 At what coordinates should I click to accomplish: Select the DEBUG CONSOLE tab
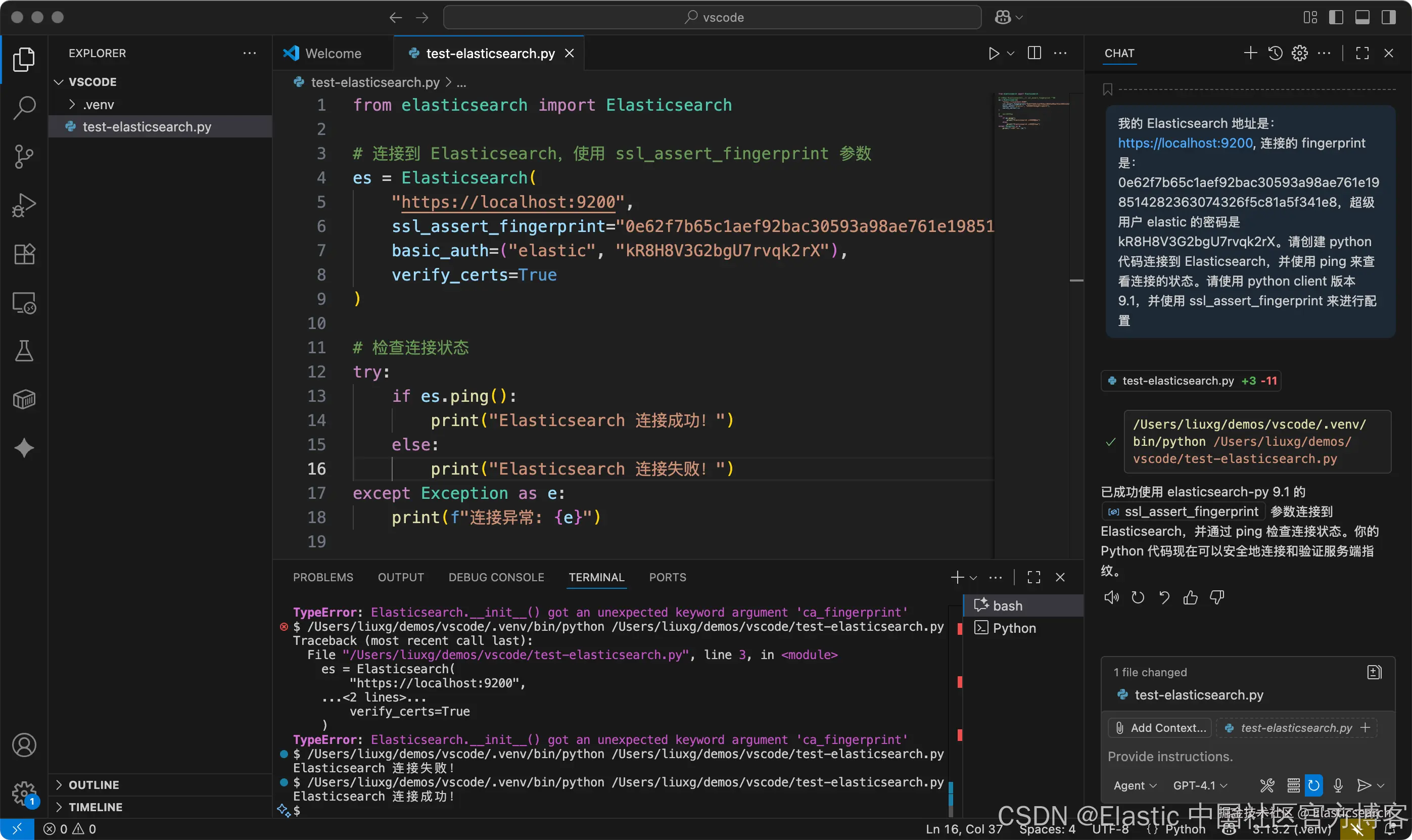[496, 577]
